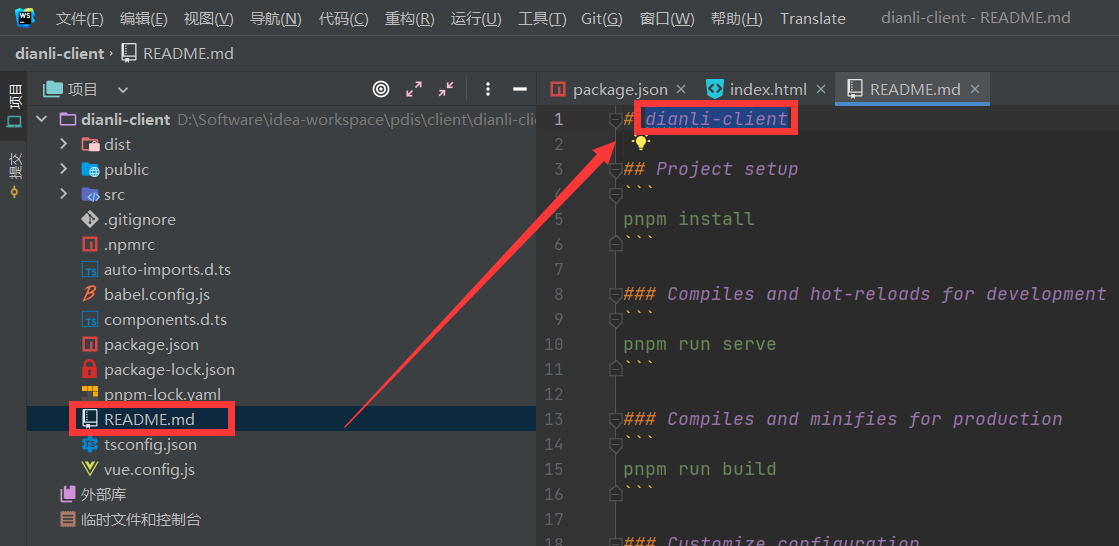The height and width of the screenshot is (546, 1119).
Task: Open the Window menu
Action: [x=667, y=19]
